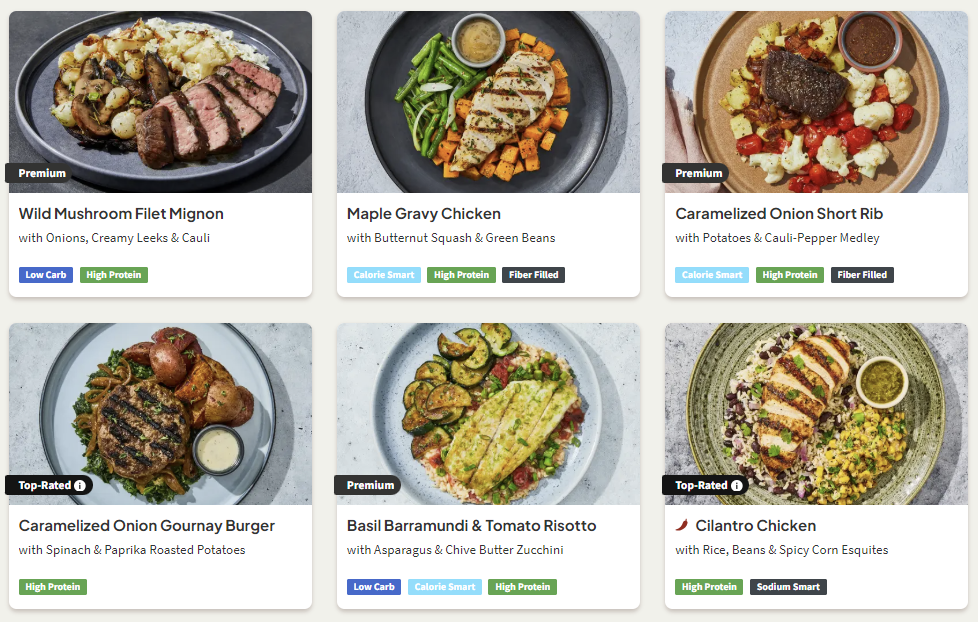This screenshot has width=978, height=622.
Task: Open Wild Mushroom Filet Mignon title
Action: [121, 213]
